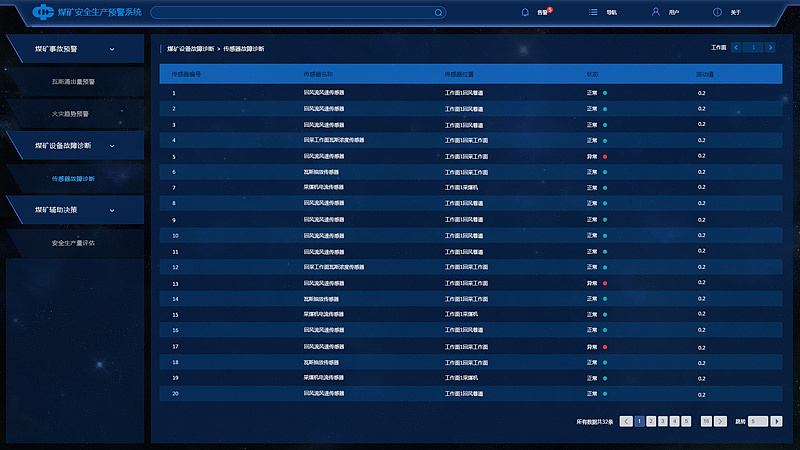Viewport: 800px width, 450px height.
Task: Click the 传感器编号 column header
Action: coord(186,74)
